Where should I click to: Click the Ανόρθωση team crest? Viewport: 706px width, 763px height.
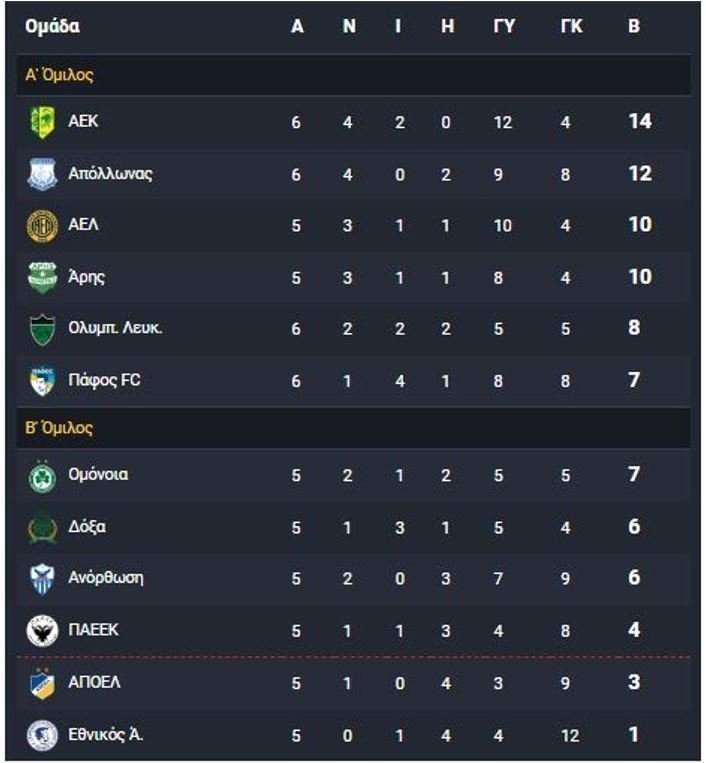(x=42, y=579)
